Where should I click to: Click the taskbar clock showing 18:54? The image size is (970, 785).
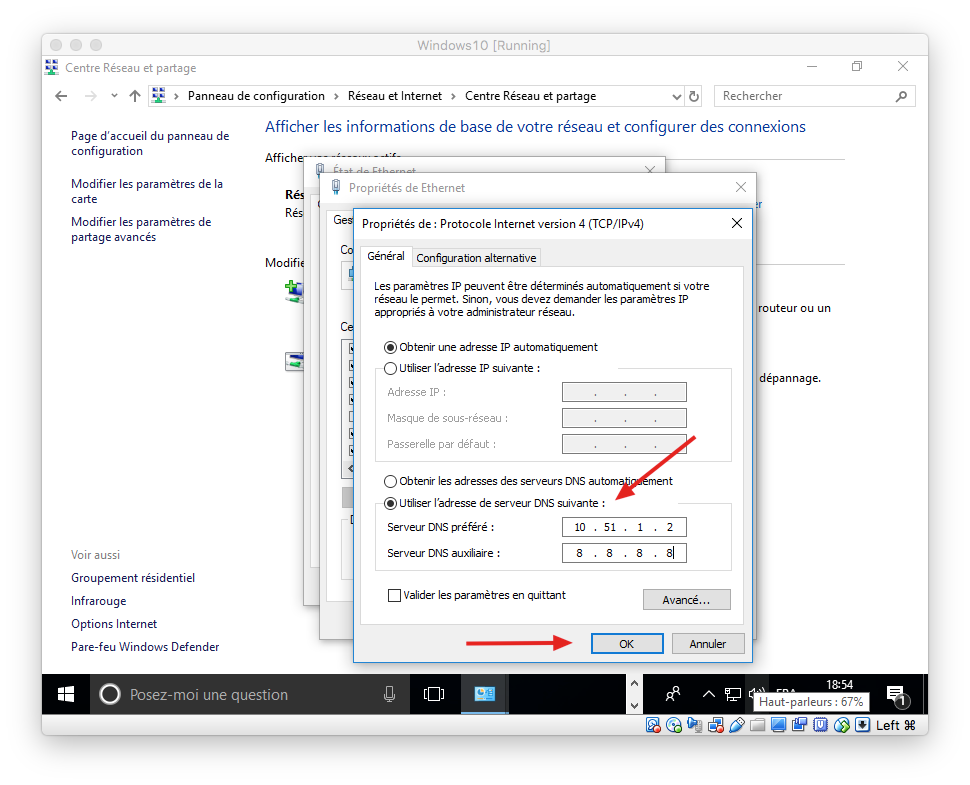click(x=839, y=685)
